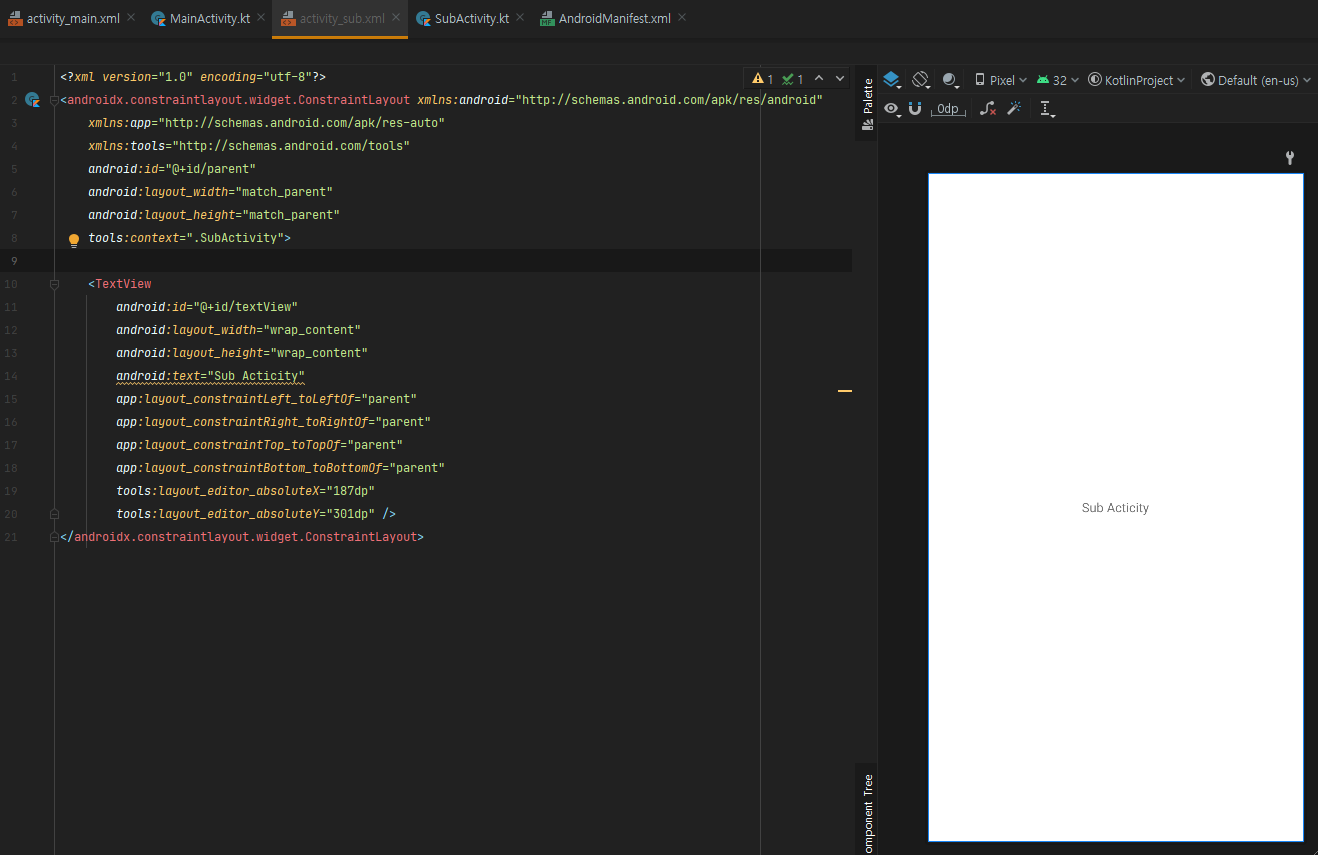1318x855 pixels.
Task: Collapse the ConstraintLayout fold marker on line 2
Action: [55, 100]
